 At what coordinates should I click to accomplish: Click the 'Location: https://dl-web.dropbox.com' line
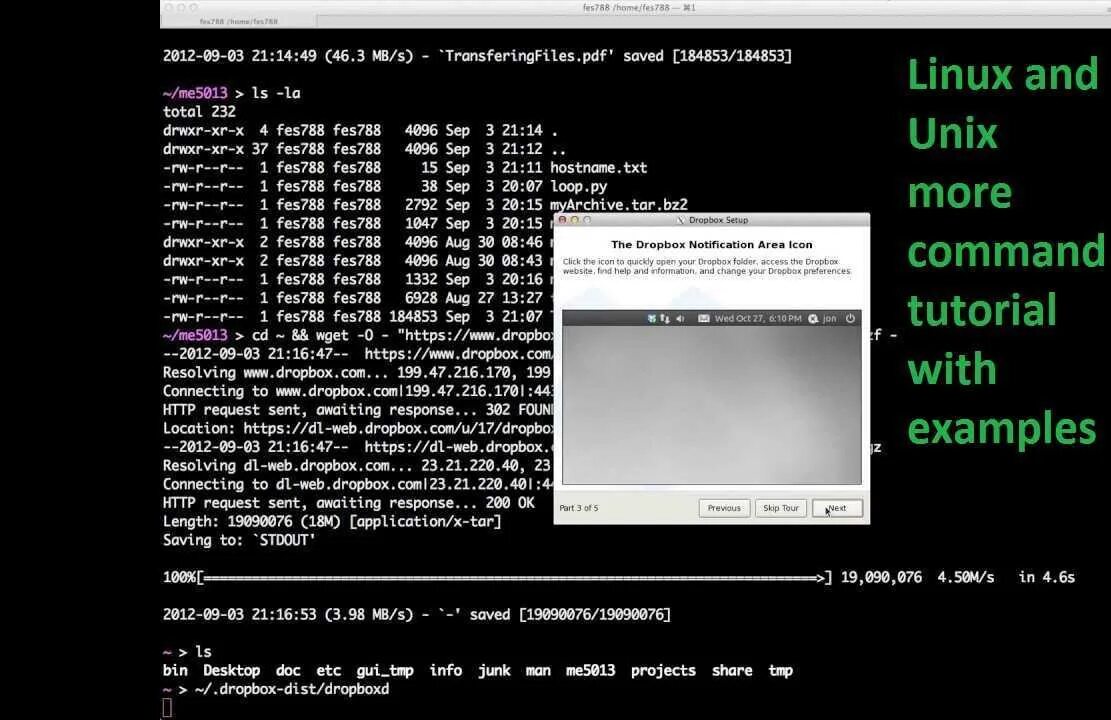(358, 429)
